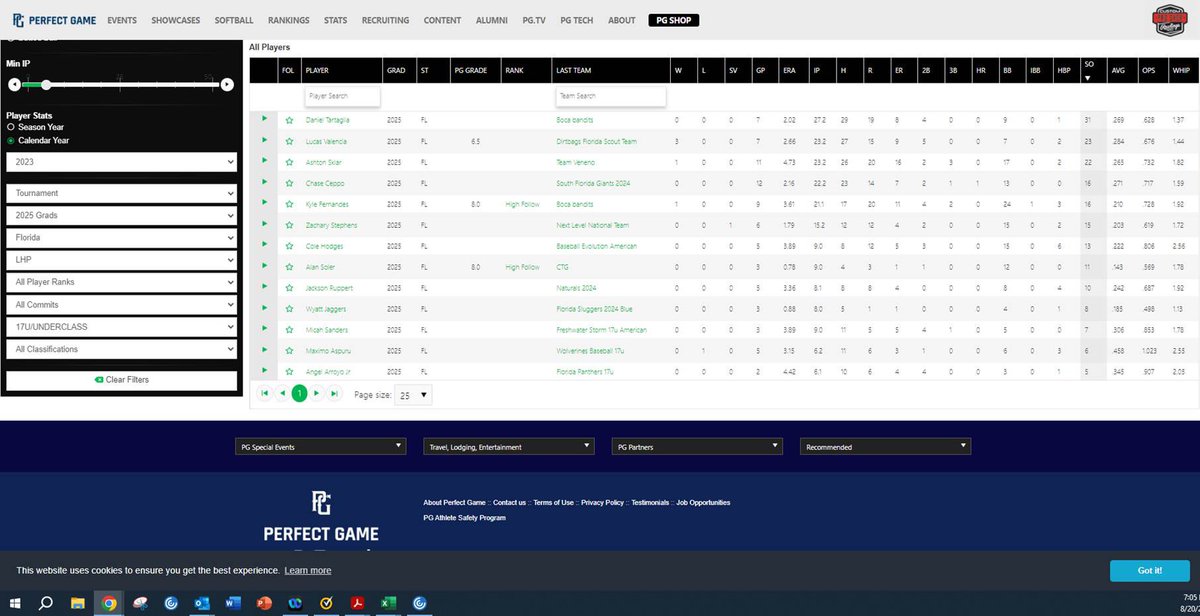
Task: Click the Clear Filters button
Action: [x=121, y=380]
